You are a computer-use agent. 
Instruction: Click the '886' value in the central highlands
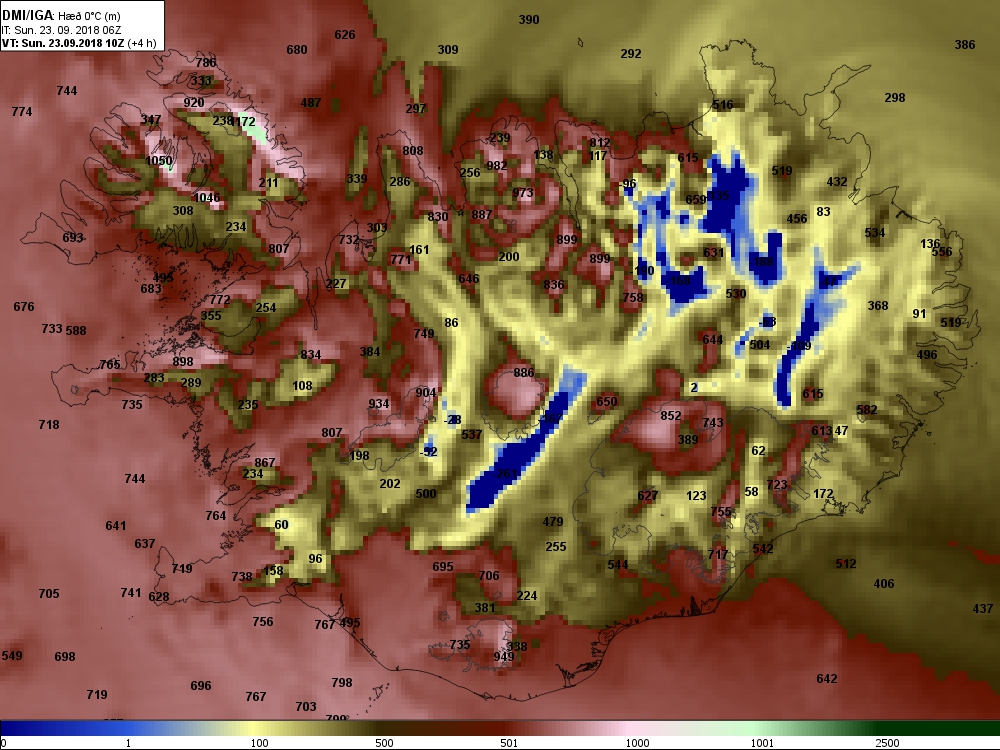(x=524, y=372)
